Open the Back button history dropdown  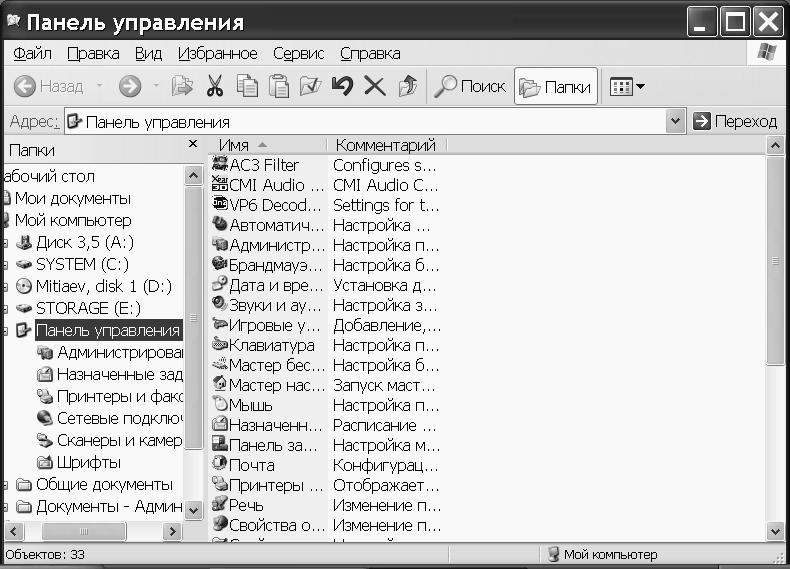(100, 86)
